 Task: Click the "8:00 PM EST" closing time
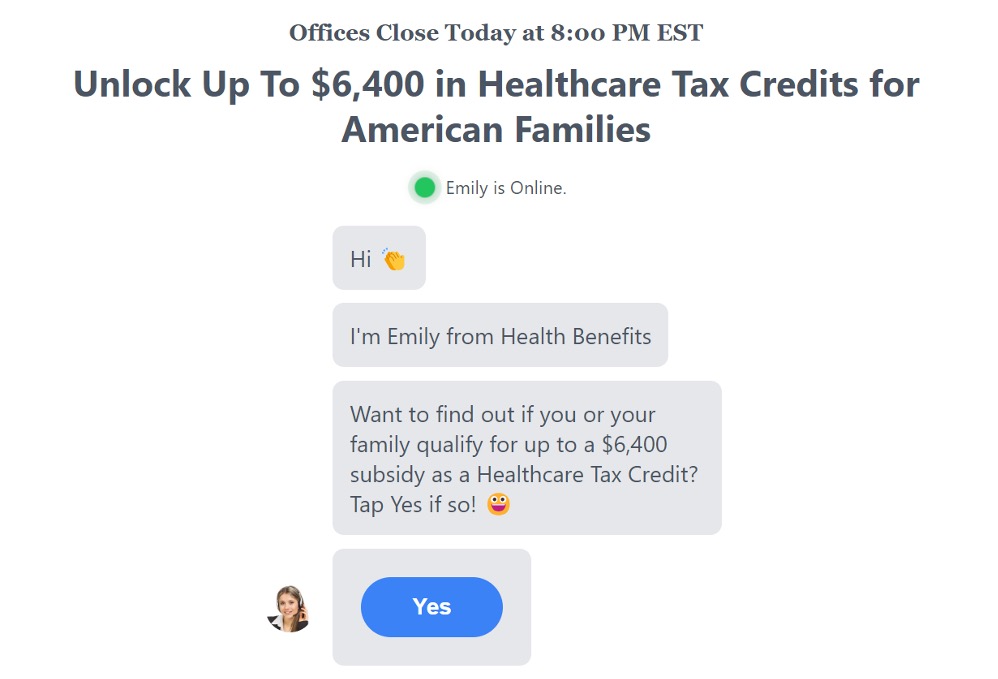[x=626, y=33]
